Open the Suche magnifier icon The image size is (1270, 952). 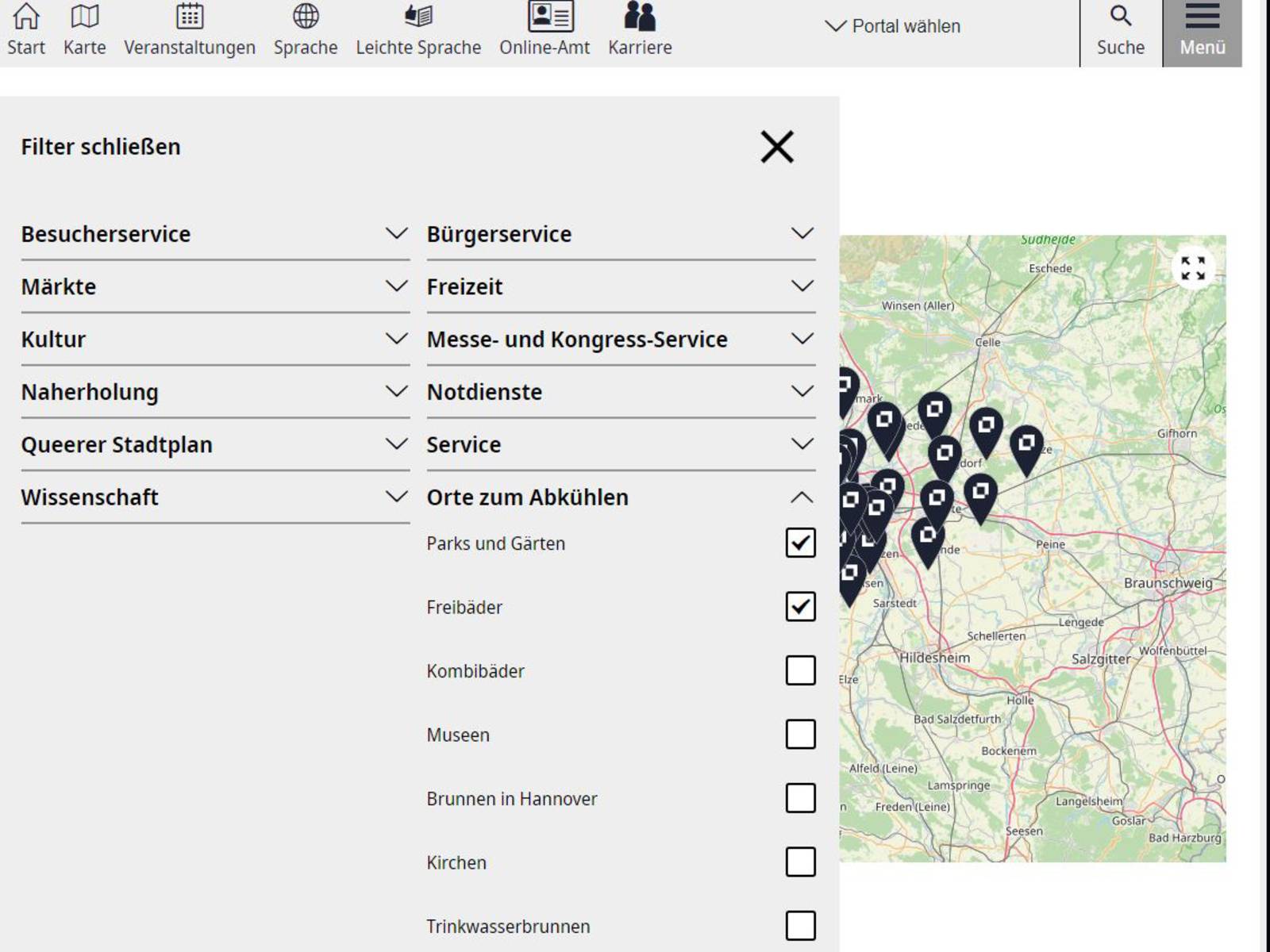[x=1121, y=16]
